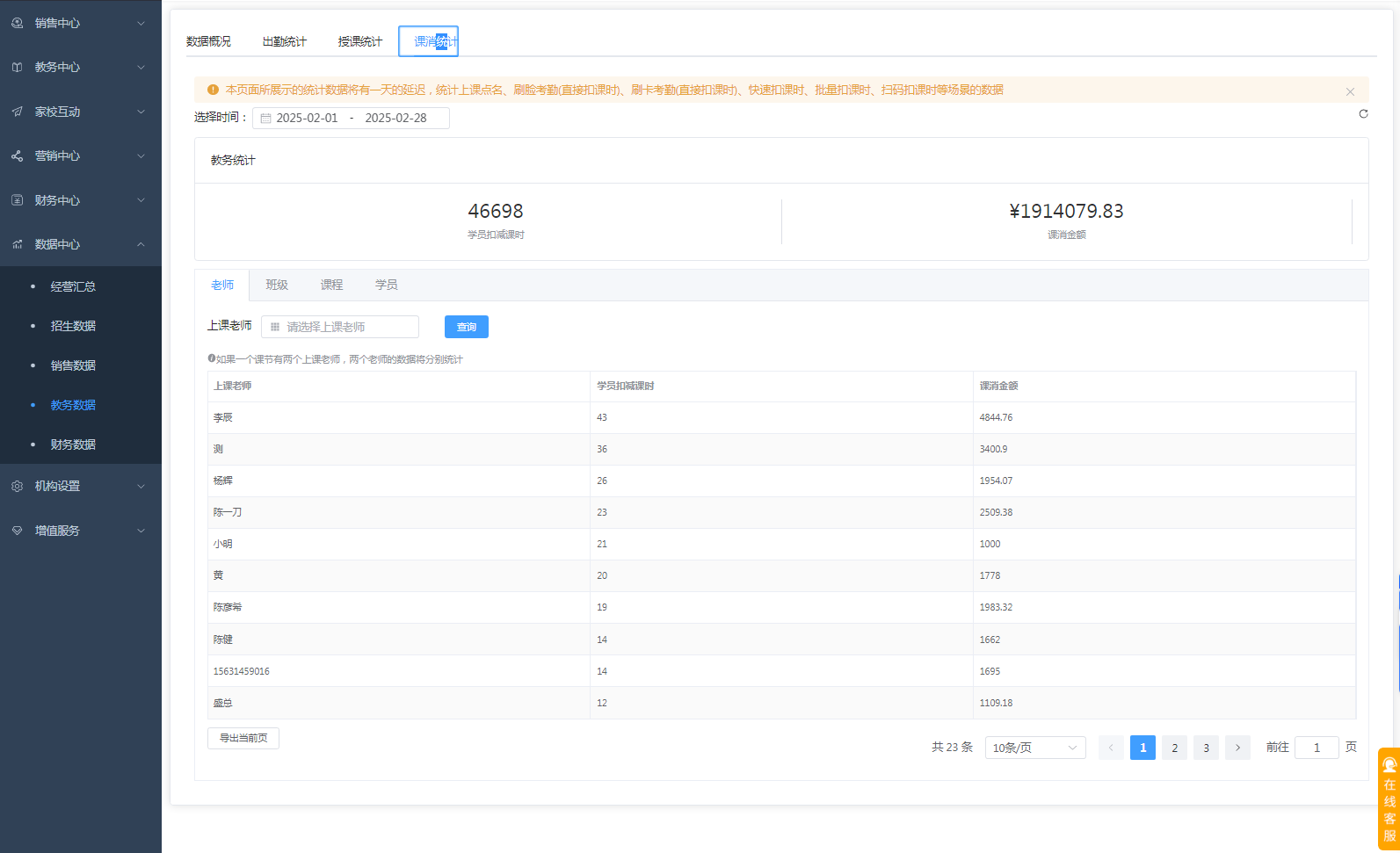Screen dimensions: 1400x853
Task: Expand the 家校互动 menu chevron
Action: tap(141, 112)
